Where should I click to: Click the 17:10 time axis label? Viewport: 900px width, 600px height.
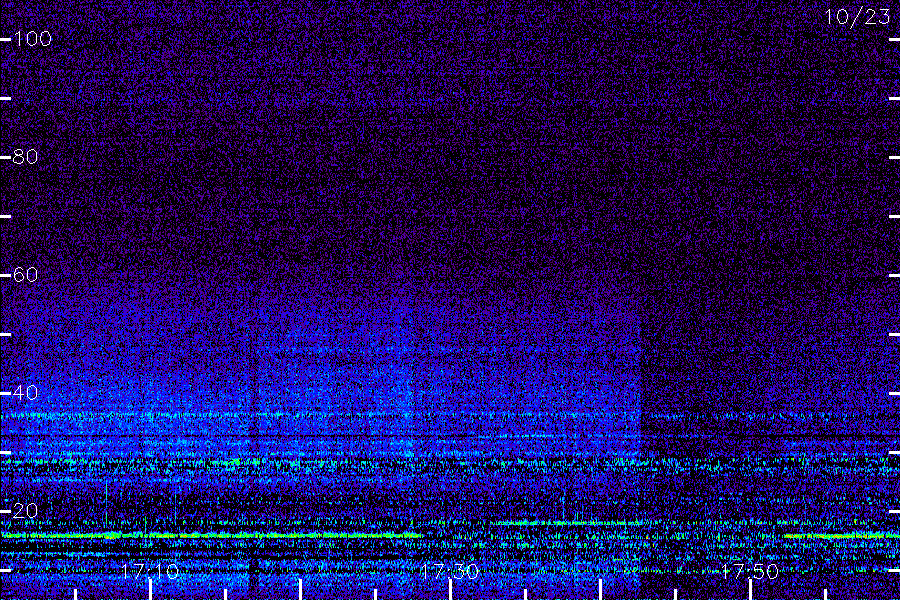pos(150,571)
